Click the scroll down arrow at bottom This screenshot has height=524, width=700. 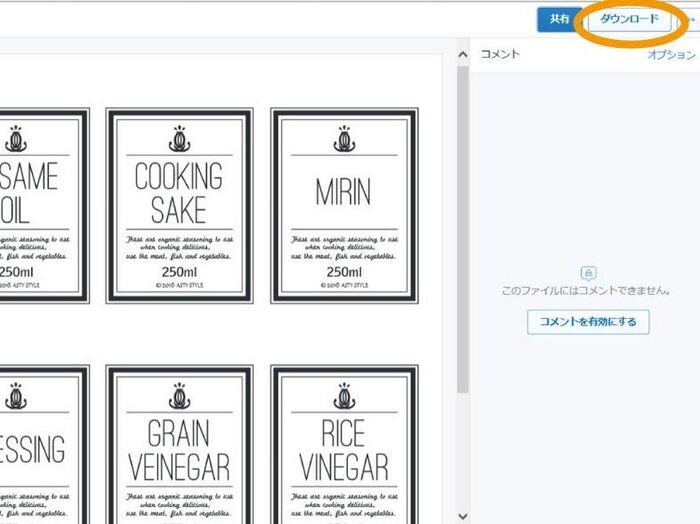461,515
